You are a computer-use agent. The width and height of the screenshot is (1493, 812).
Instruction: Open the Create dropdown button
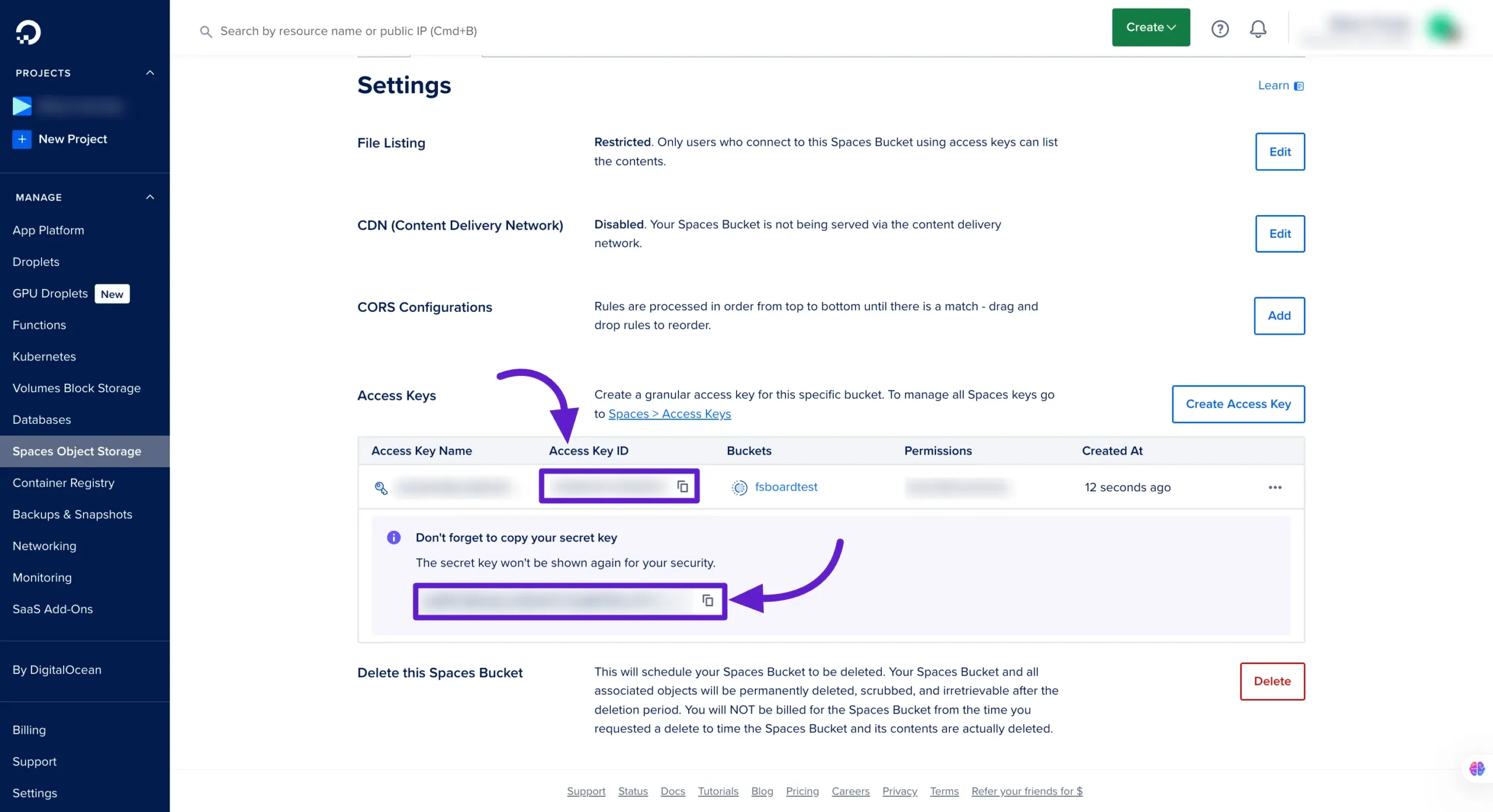pyautogui.click(x=1151, y=27)
